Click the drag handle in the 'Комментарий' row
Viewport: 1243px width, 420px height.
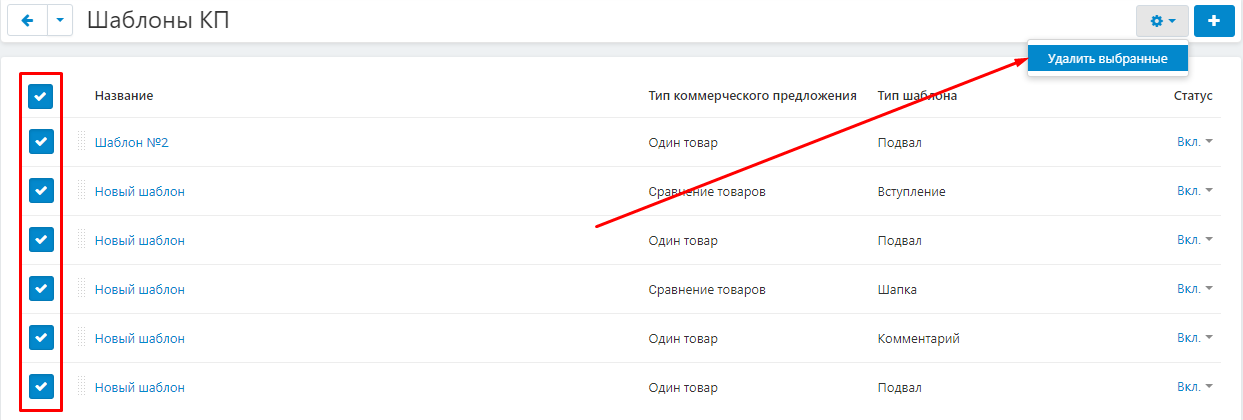(x=82, y=338)
